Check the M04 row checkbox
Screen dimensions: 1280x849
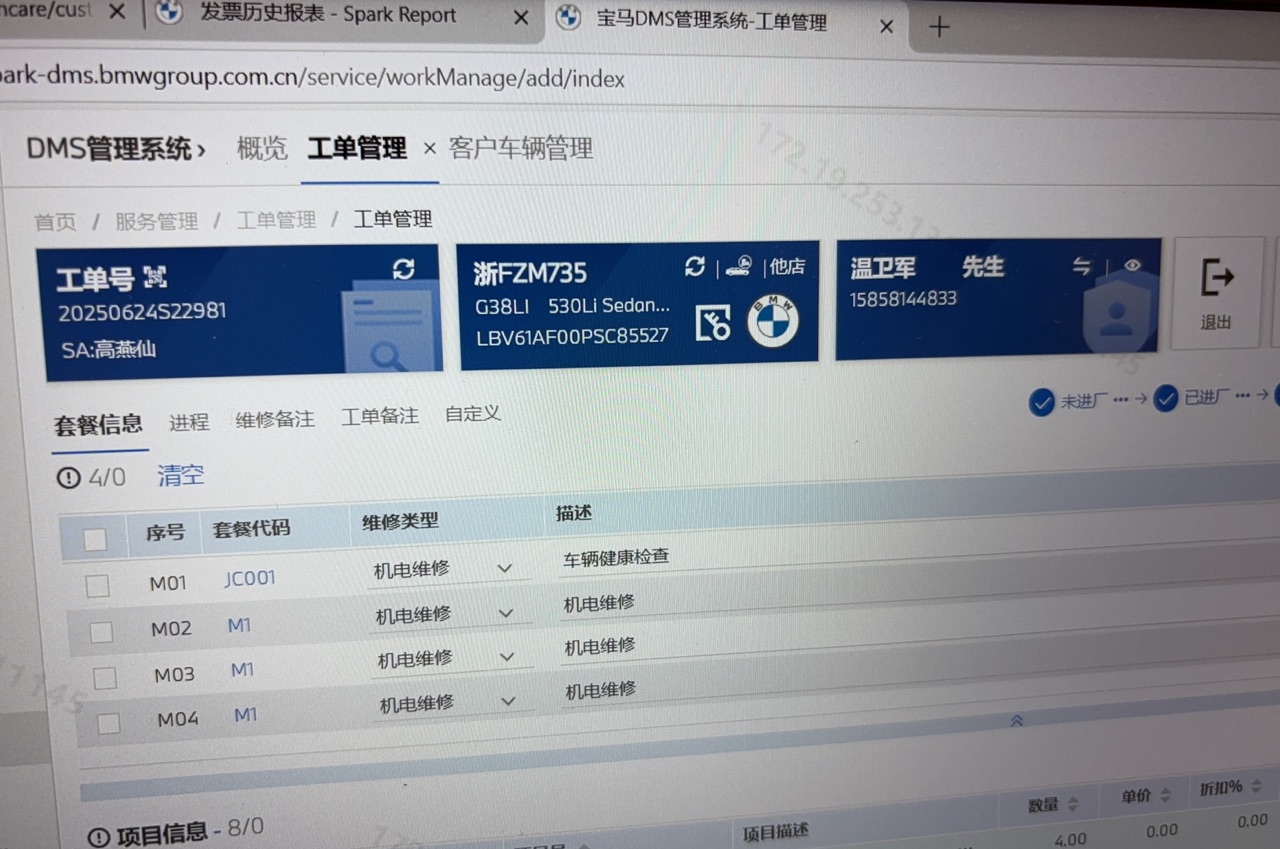tap(108, 723)
